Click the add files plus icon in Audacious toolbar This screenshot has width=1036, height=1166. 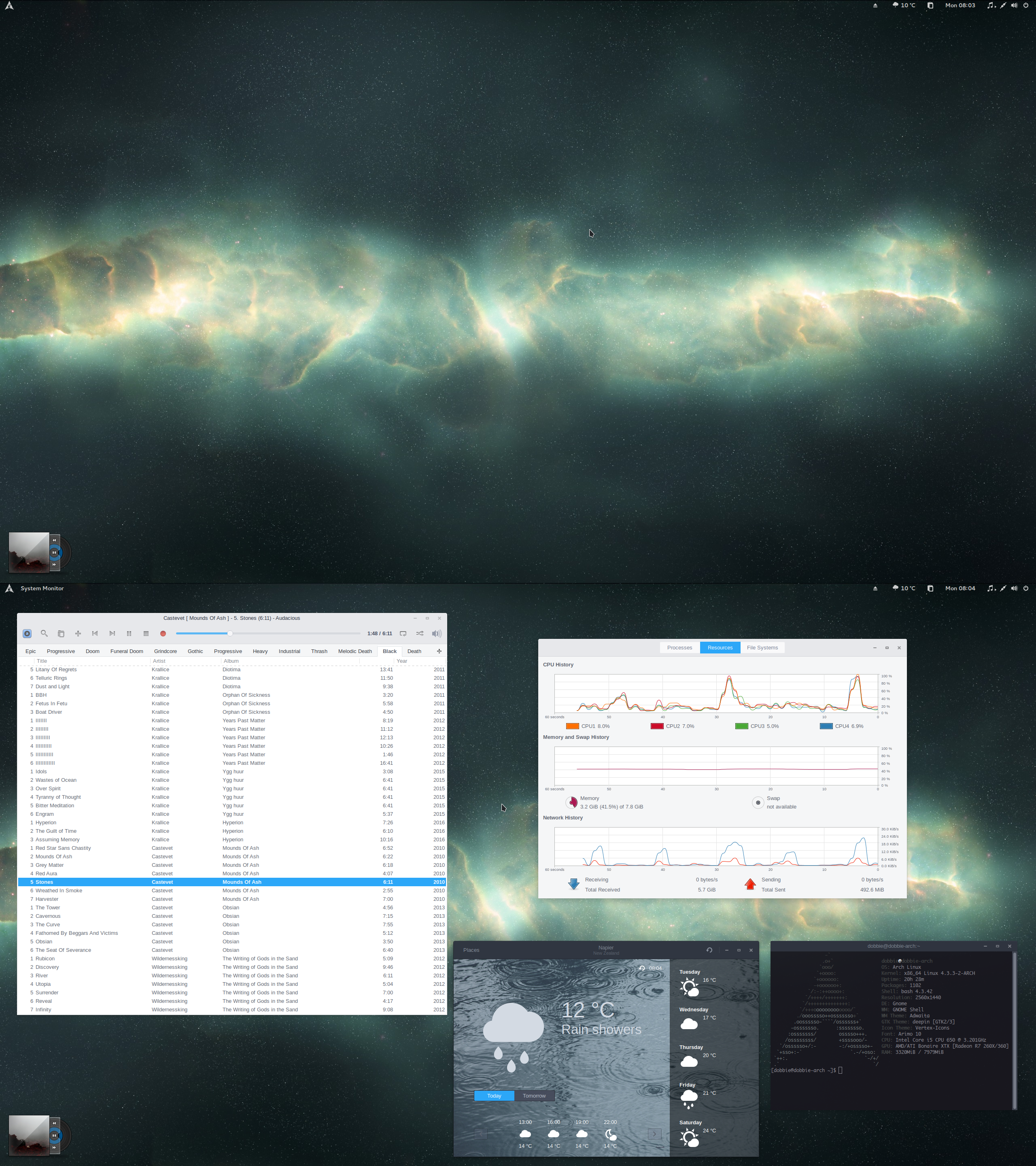78,633
